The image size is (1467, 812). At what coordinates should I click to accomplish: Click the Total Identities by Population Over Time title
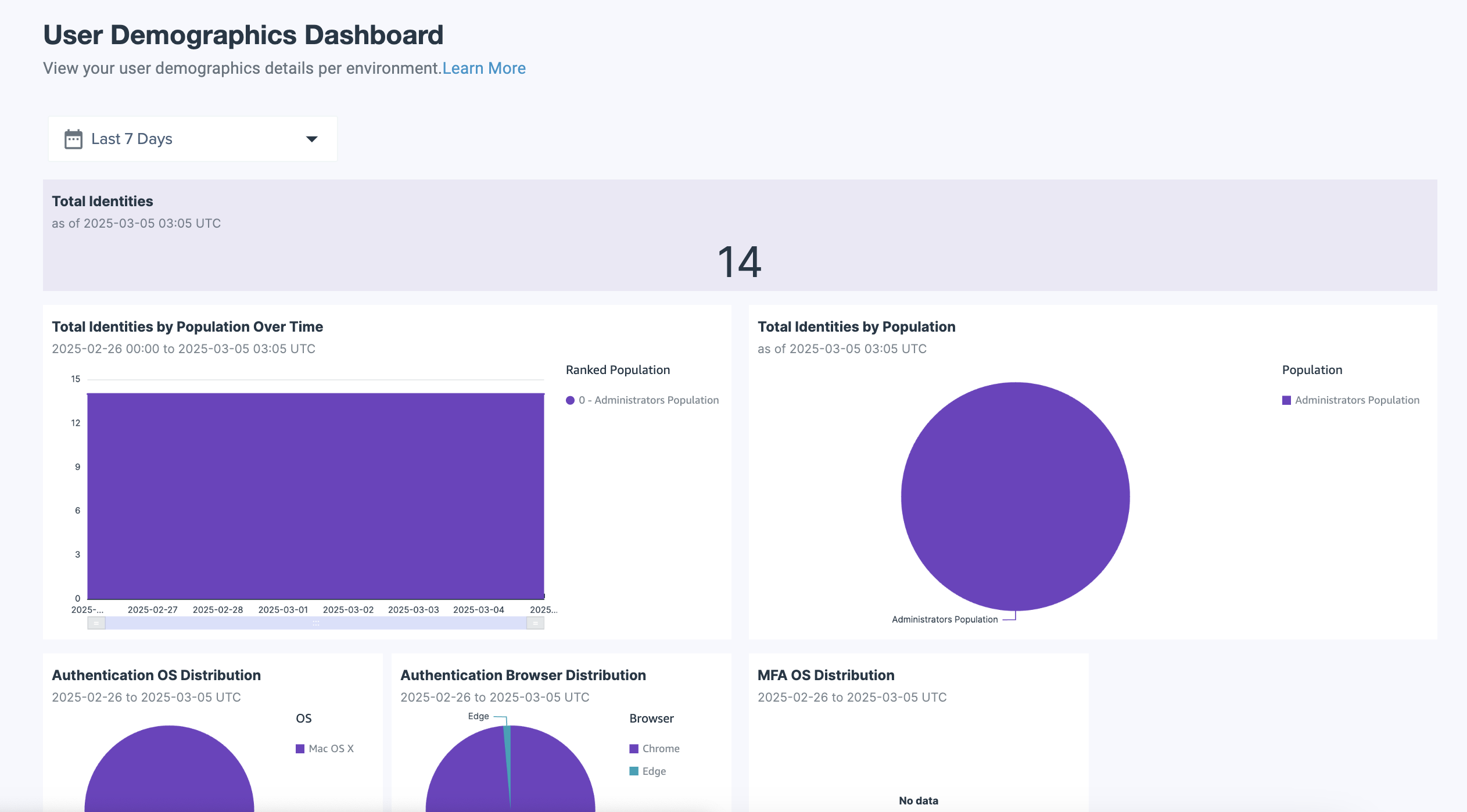[x=188, y=327]
